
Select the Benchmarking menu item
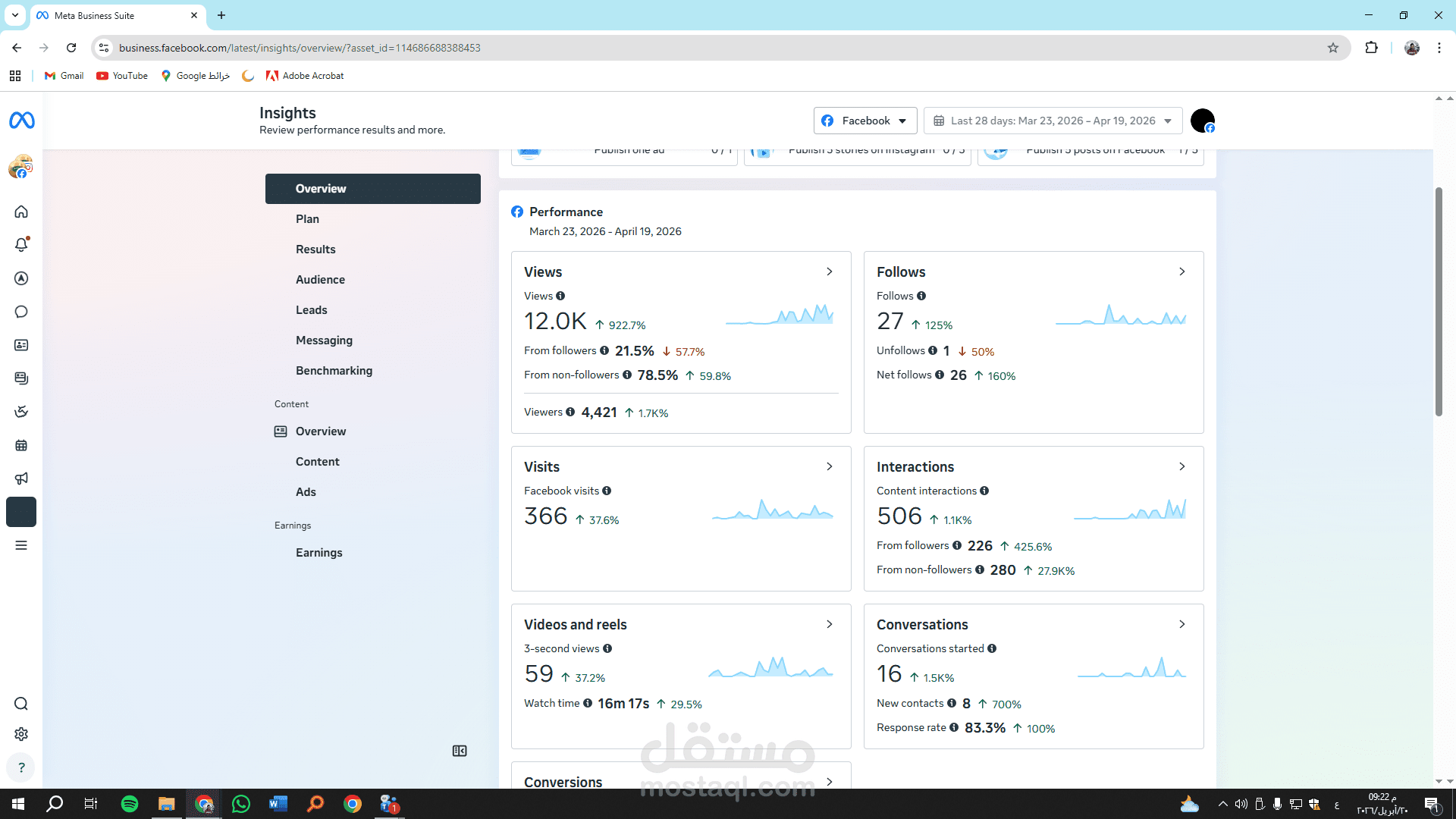pyautogui.click(x=334, y=371)
